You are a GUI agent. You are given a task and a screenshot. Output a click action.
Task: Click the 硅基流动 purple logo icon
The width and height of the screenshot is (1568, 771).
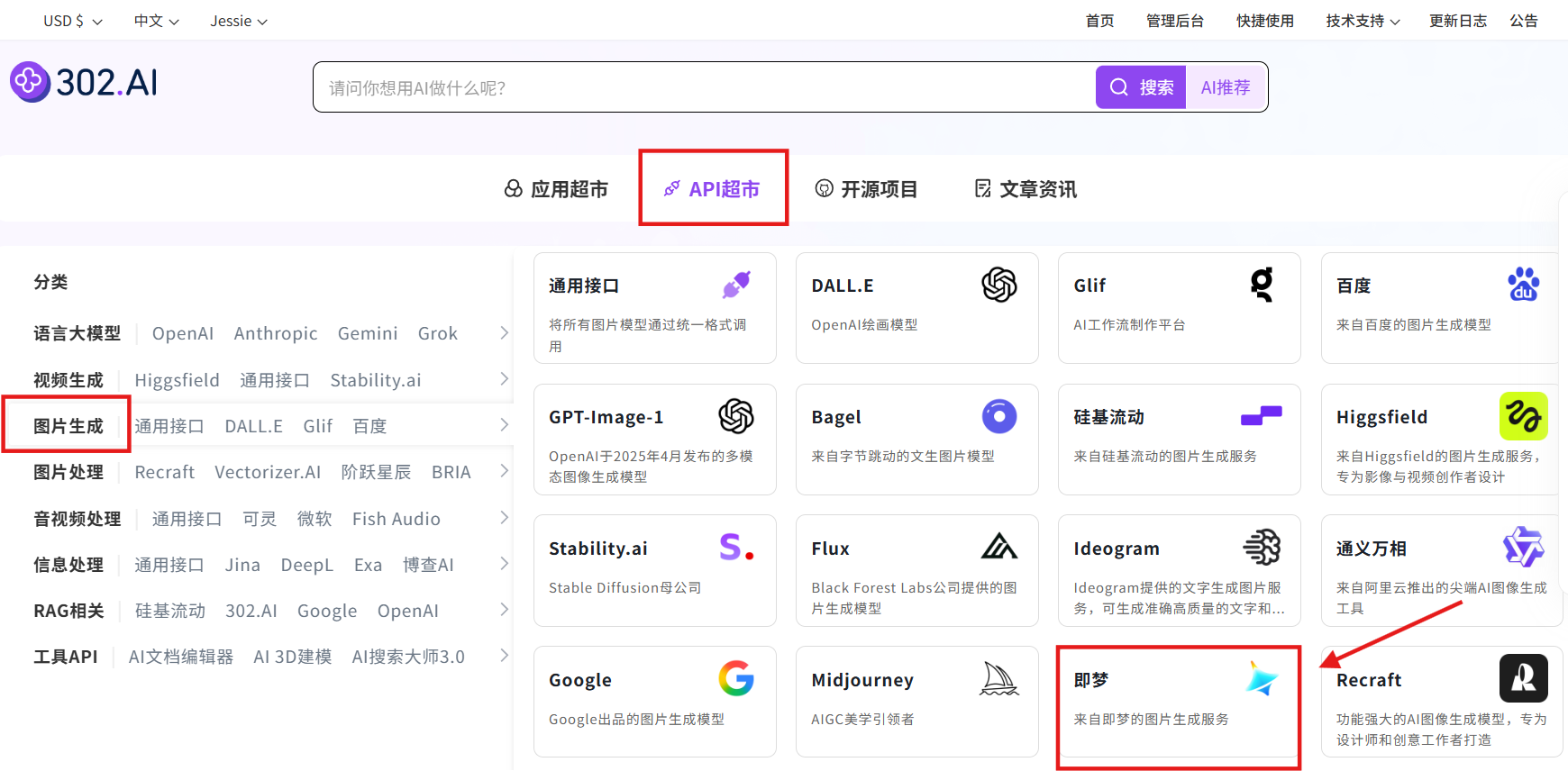click(x=1262, y=415)
